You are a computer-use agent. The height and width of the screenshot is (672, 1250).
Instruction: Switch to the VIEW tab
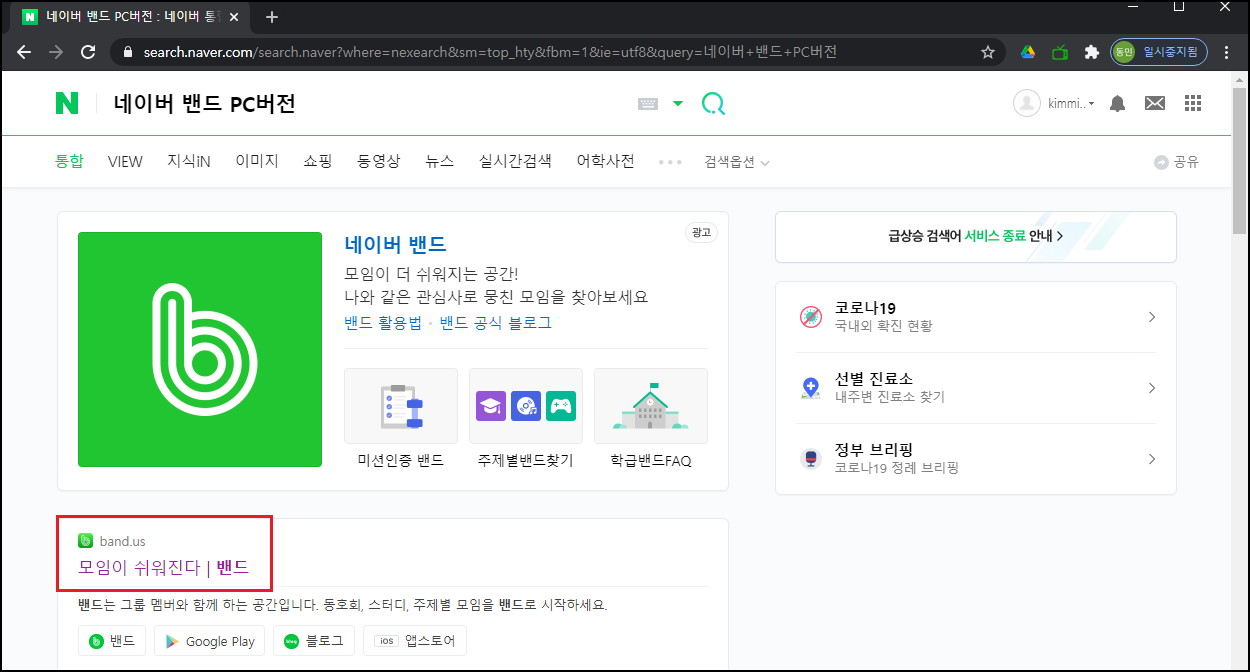pos(125,161)
